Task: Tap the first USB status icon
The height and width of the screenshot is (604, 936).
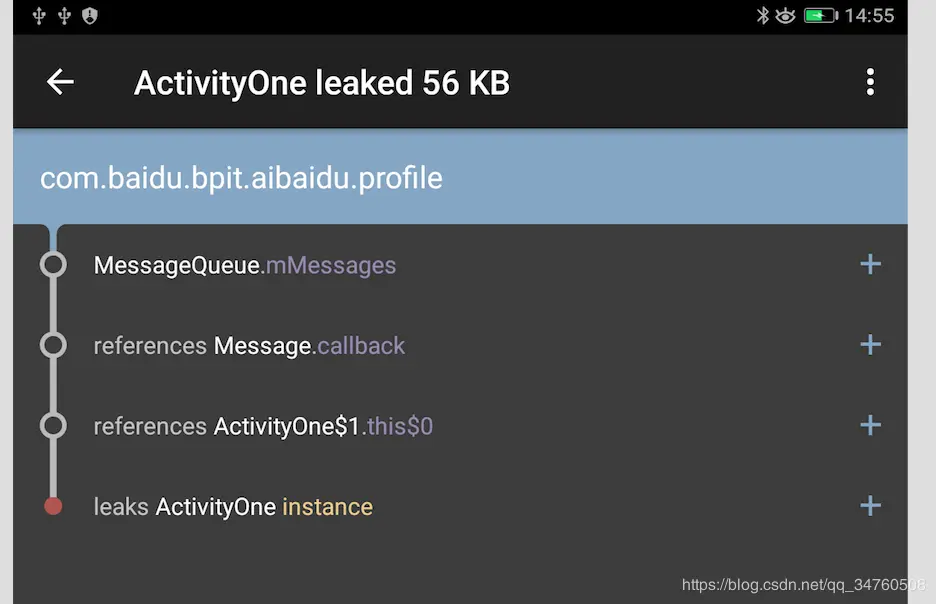Action: pyautogui.click(x=39, y=16)
